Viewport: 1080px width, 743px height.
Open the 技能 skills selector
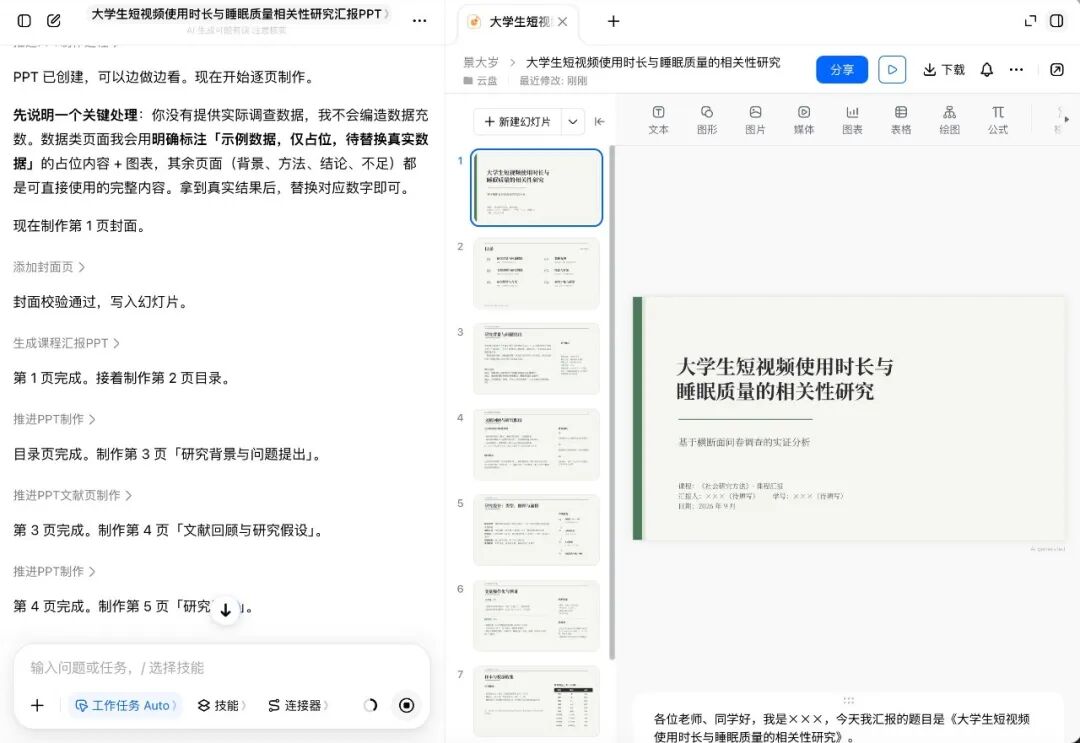pyautogui.click(x=221, y=705)
